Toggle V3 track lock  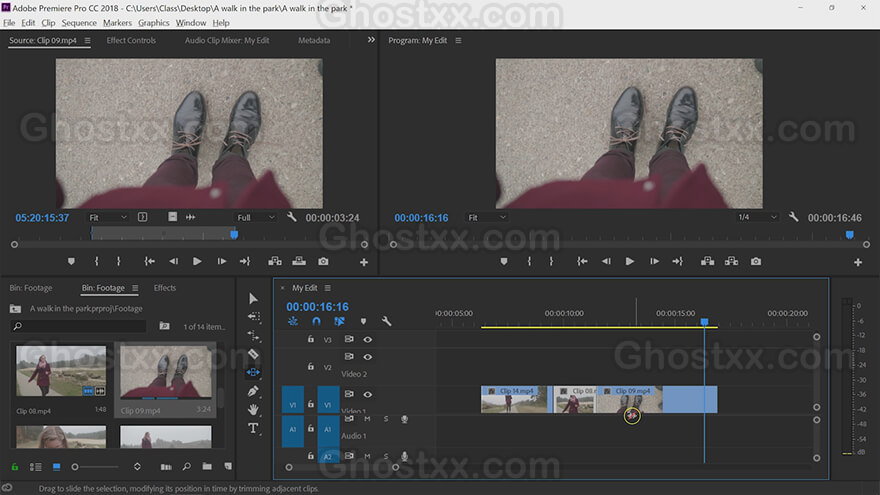[x=310, y=339]
